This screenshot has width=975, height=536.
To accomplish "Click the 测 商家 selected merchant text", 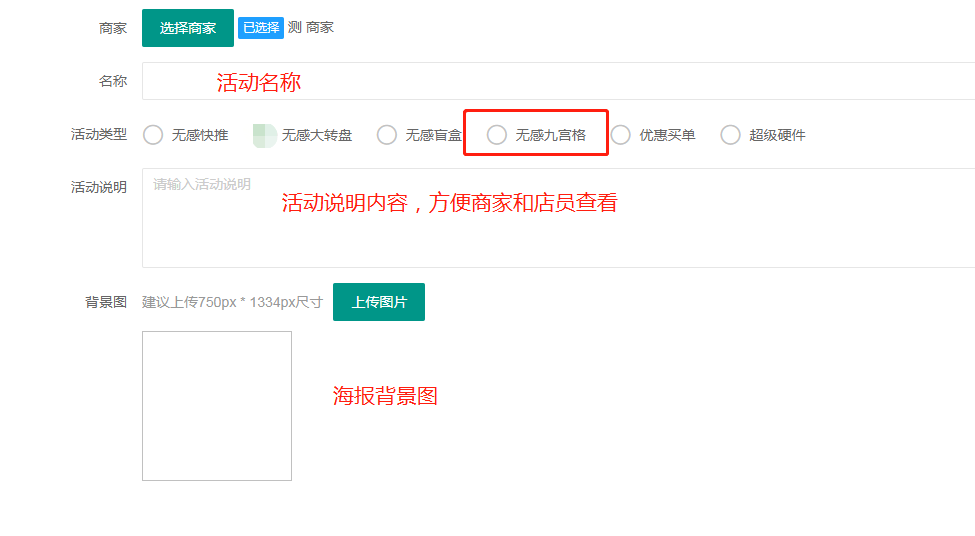I will point(311,27).
